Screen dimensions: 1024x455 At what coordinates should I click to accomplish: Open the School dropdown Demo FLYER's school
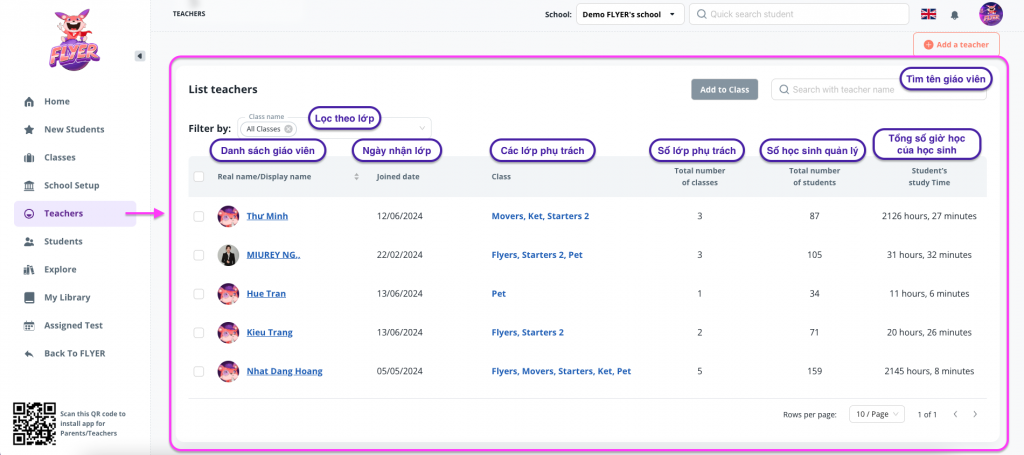click(x=630, y=15)
